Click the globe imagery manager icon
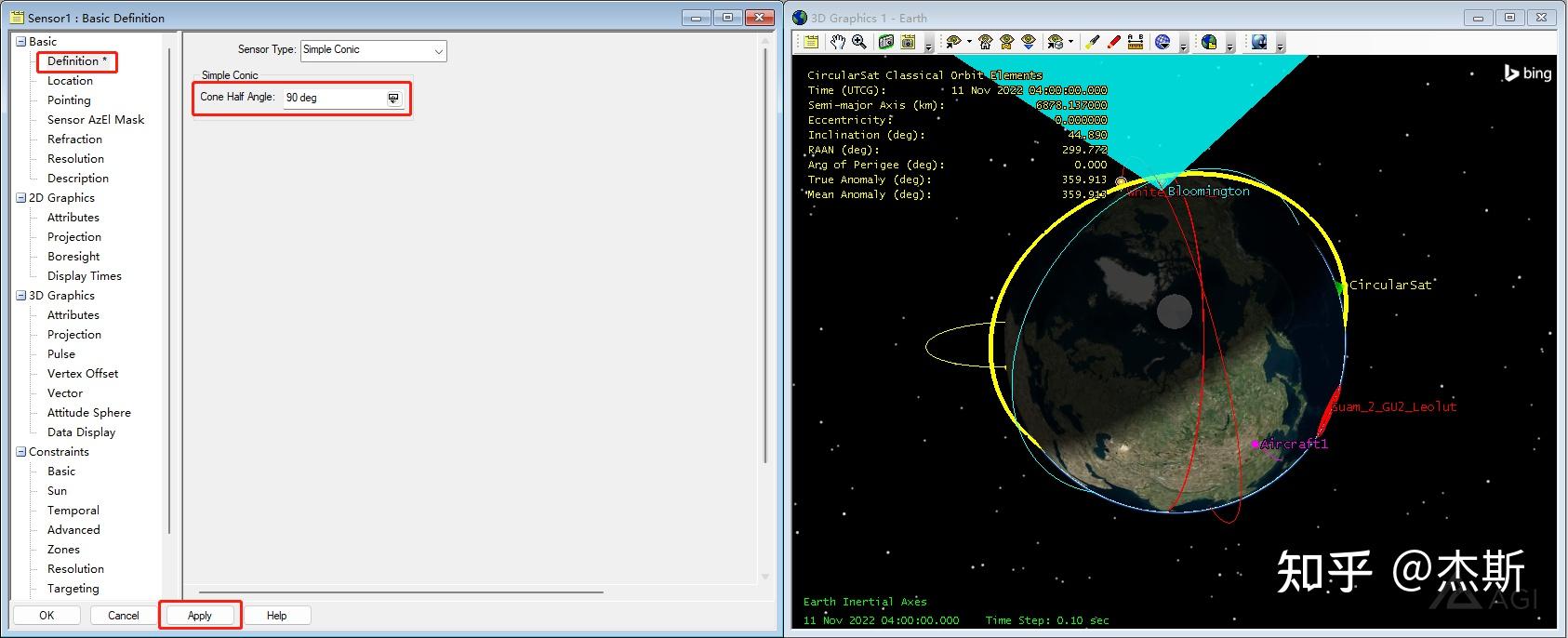The width and height of the screenshot is (1568, 638). click(1209, 42)
